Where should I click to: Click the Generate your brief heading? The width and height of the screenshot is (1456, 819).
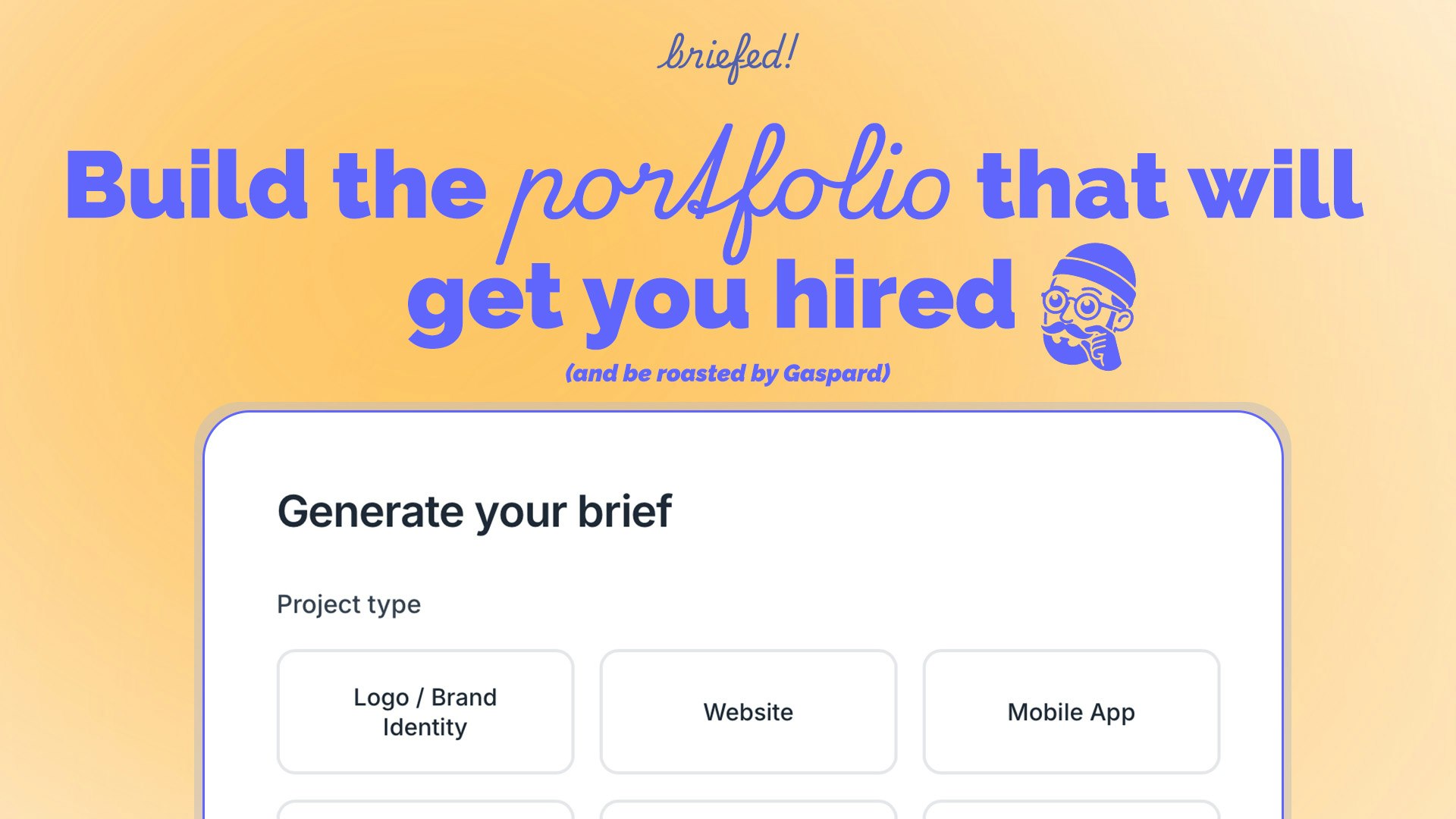[x=475, y=511]
